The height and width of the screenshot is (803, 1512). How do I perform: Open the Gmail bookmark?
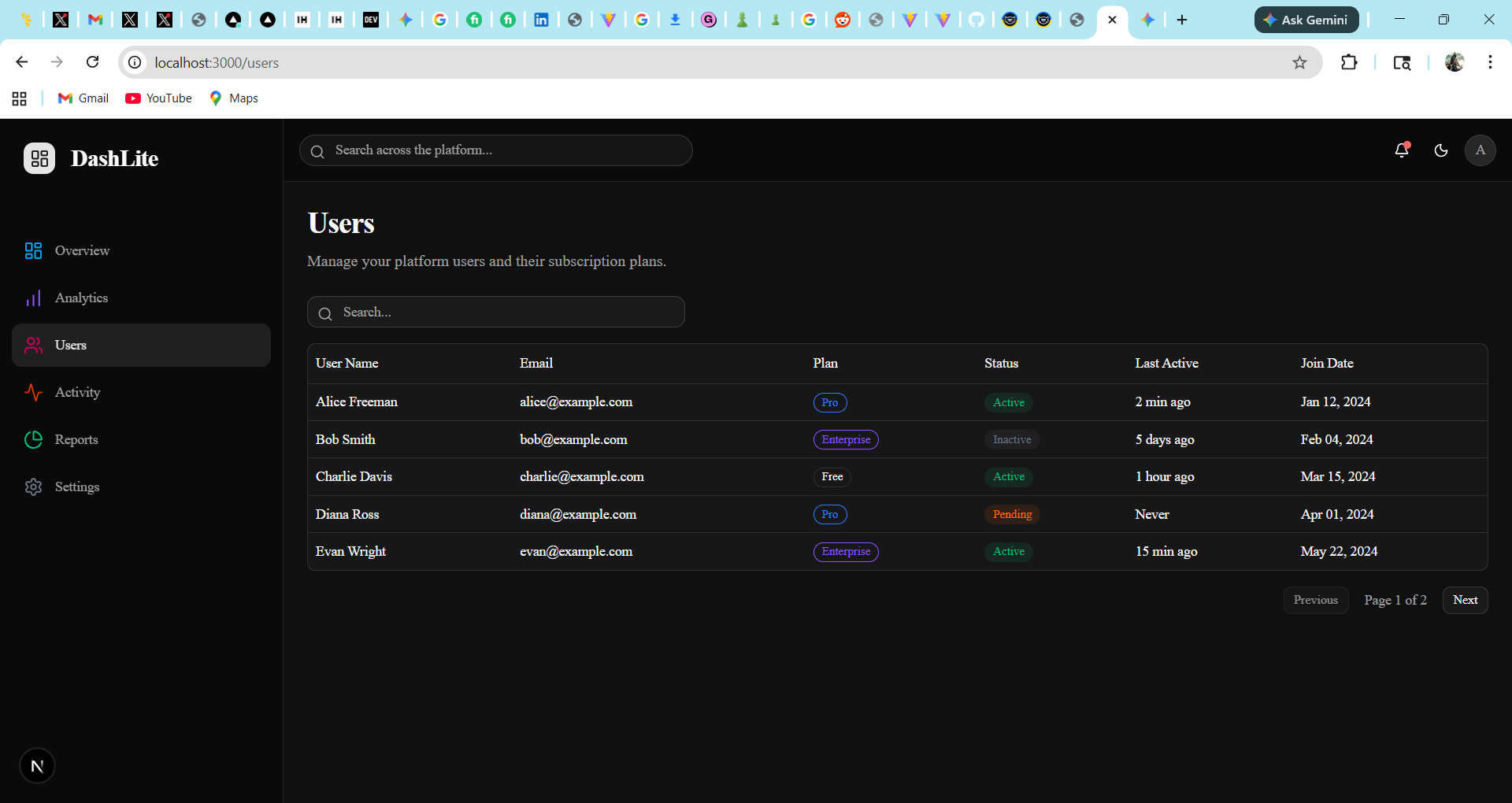click(x=82, y=98)
